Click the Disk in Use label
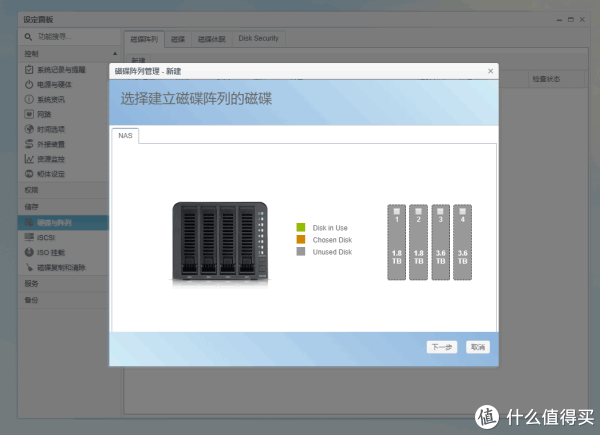The image size is (600, 435). click(x=330, y=228)
